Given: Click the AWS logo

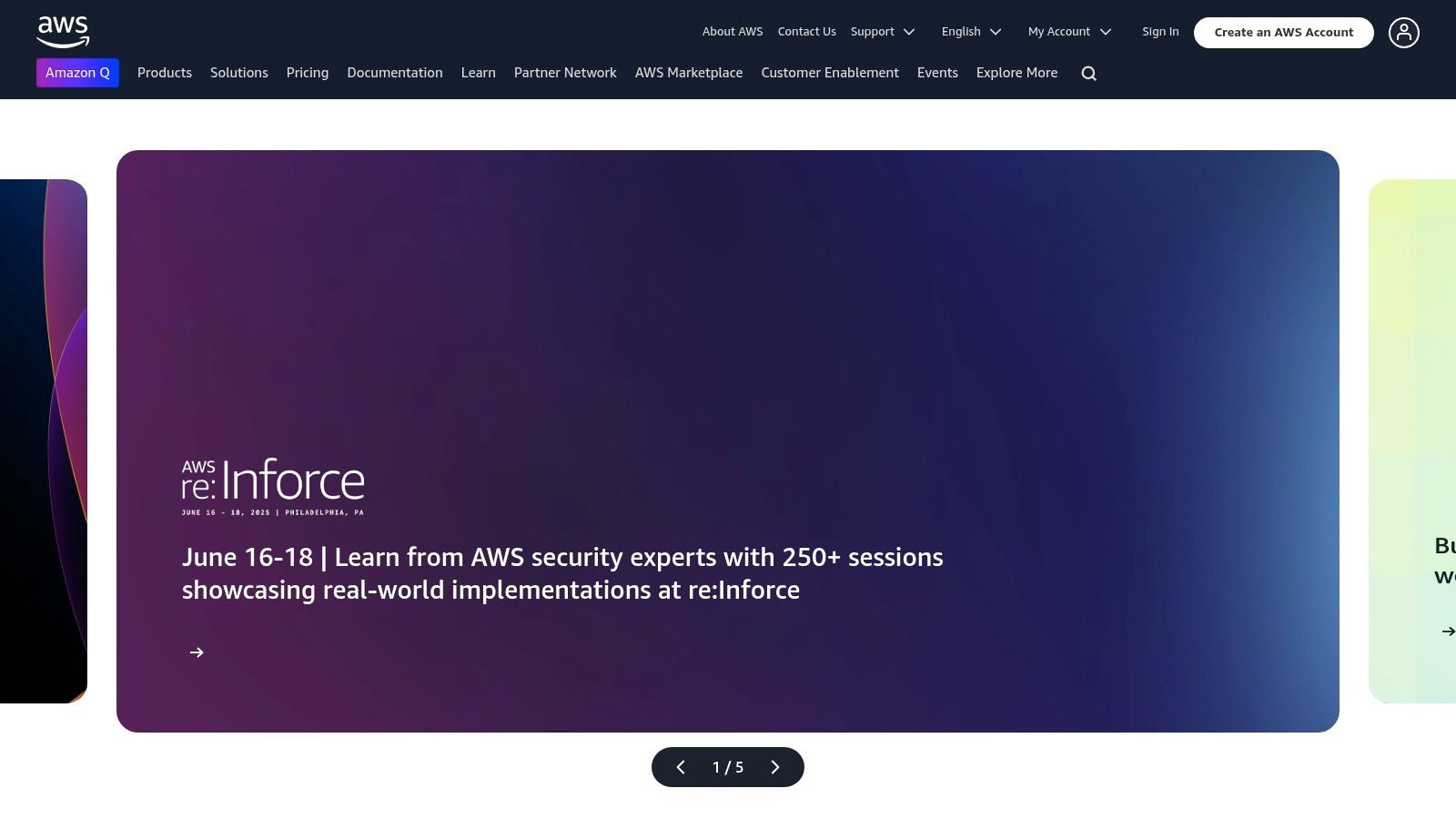Looking at the screenshot, I should (63, 32).
